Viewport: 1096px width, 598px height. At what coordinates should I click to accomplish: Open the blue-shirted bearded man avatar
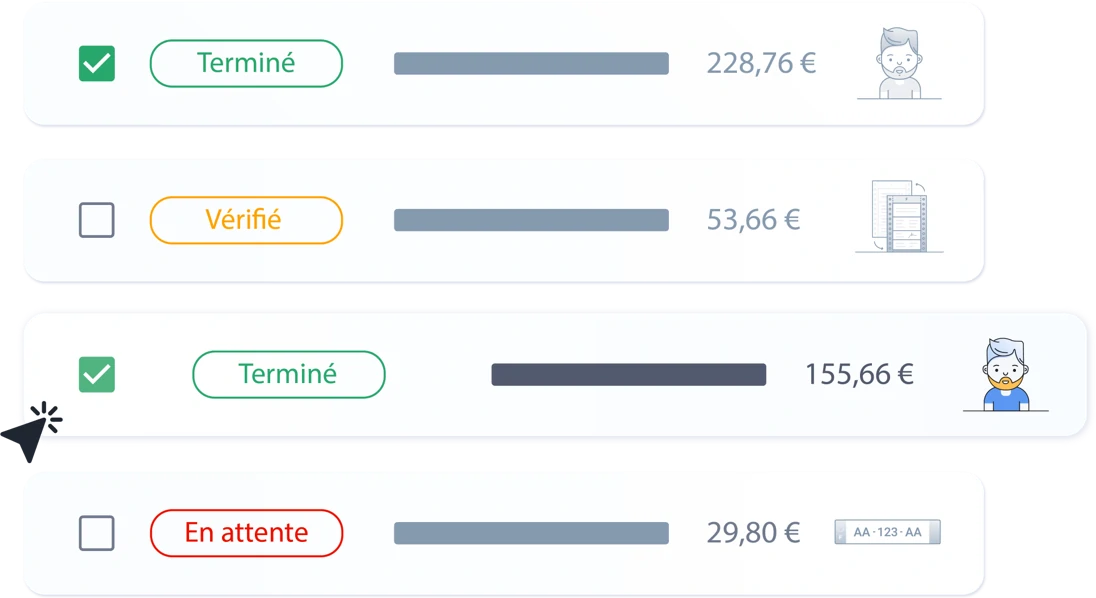tap(1006, 374)
